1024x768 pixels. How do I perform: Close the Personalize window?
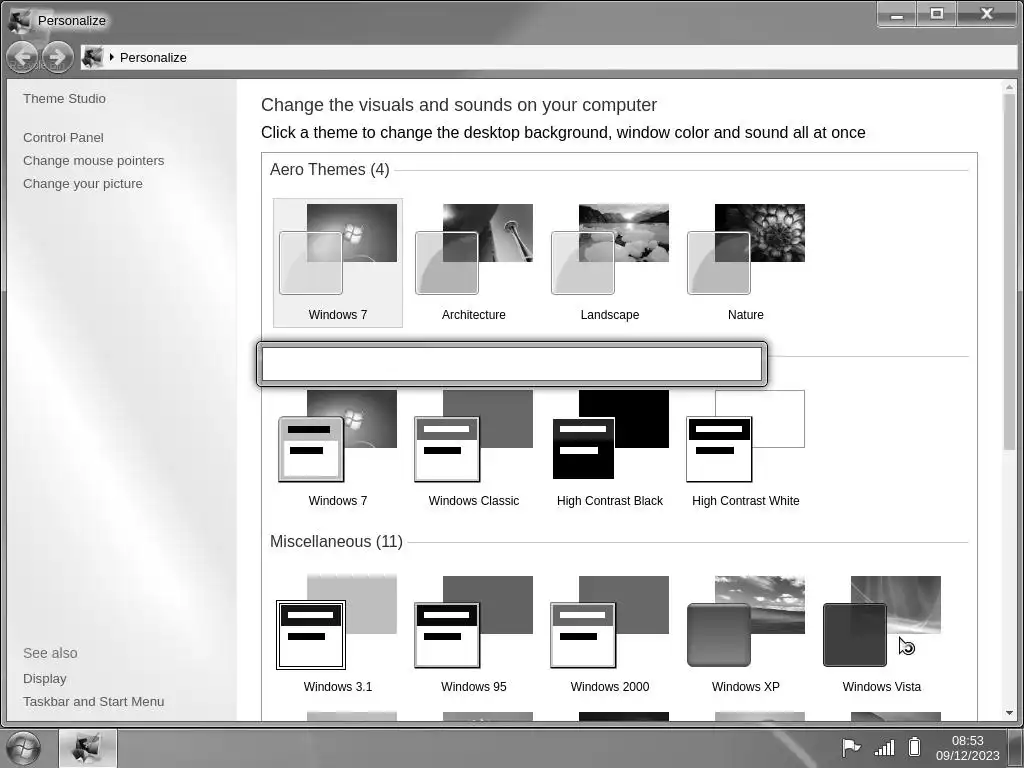coord(986,14)
